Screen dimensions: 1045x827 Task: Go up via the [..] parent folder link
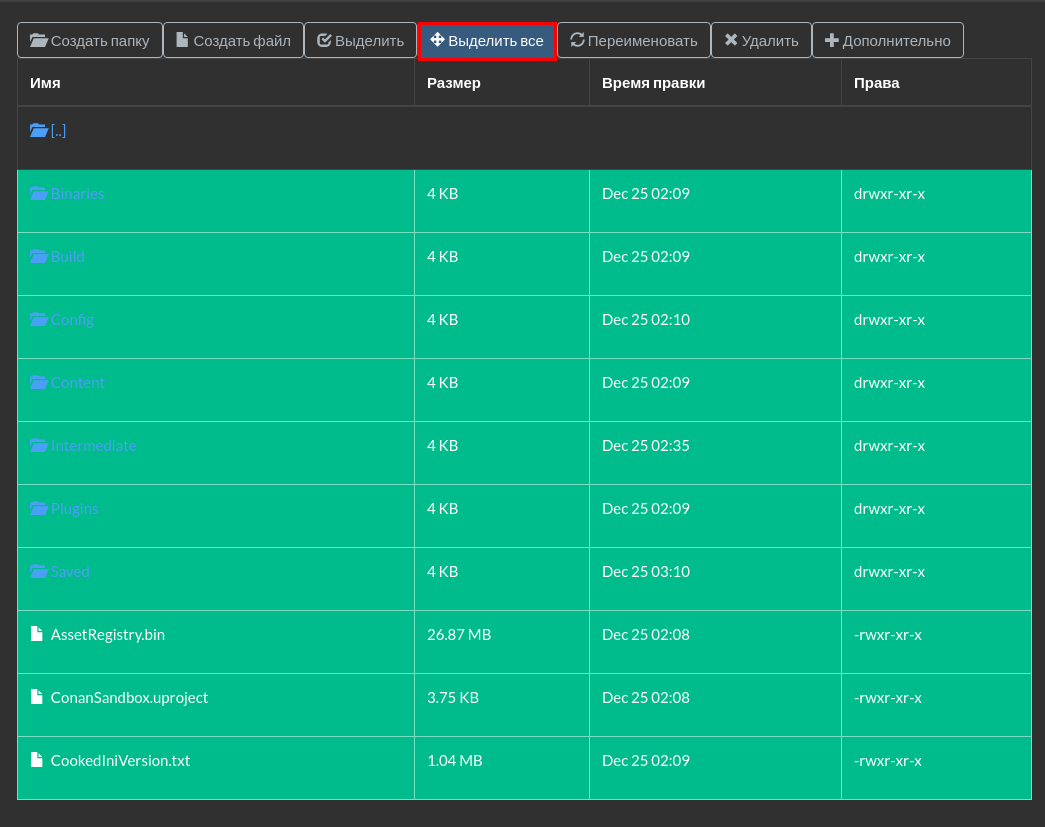click(58, 131)
